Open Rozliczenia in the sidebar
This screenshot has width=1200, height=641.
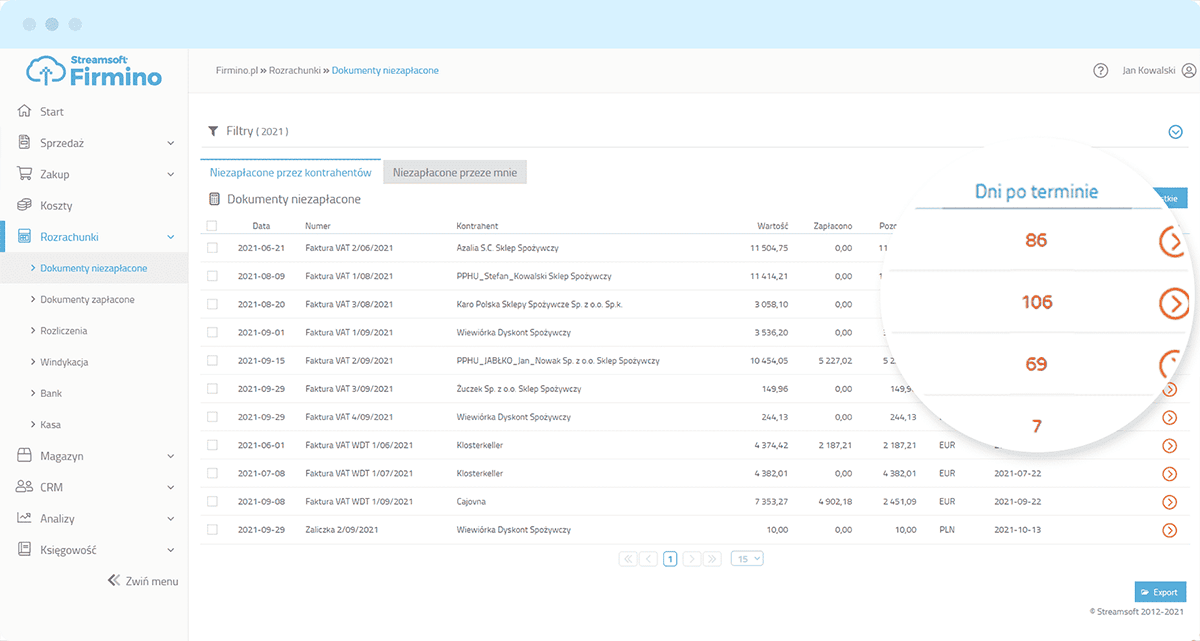click(64, 330)
